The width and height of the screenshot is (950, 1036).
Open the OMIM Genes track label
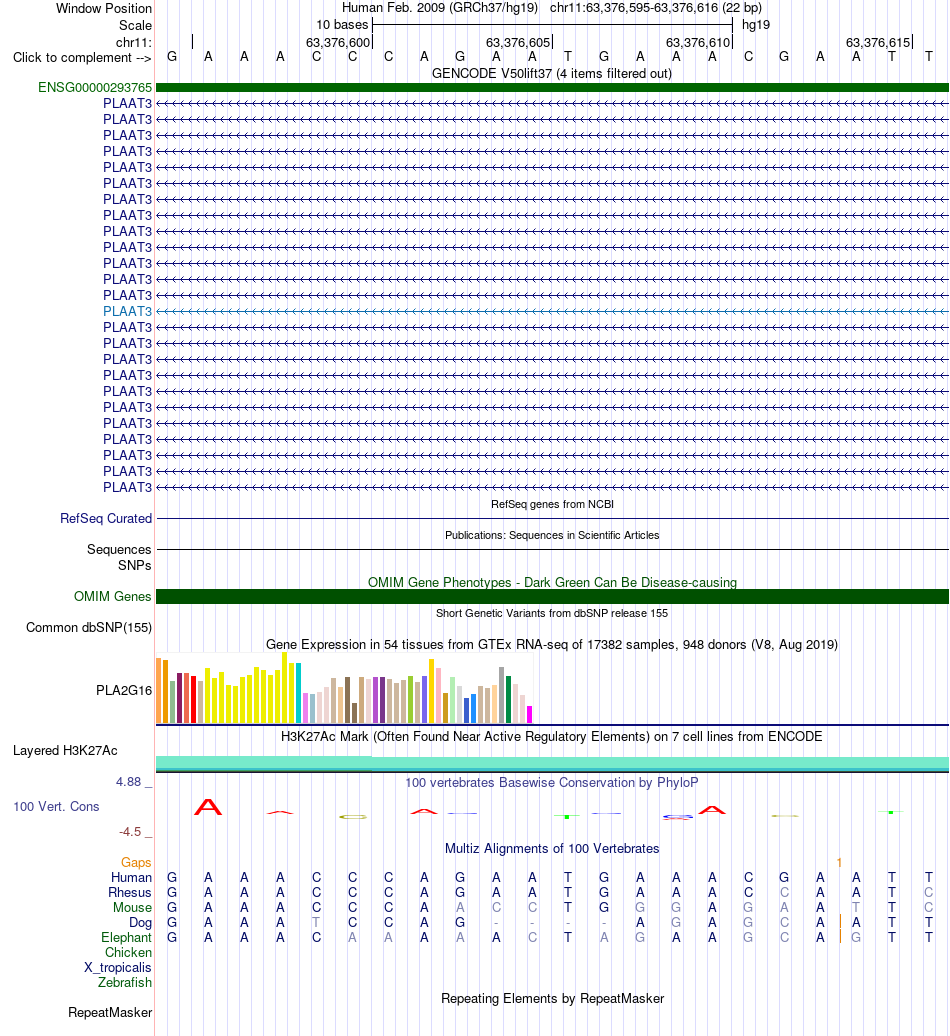pyautogui.click(x=112, y=596)
